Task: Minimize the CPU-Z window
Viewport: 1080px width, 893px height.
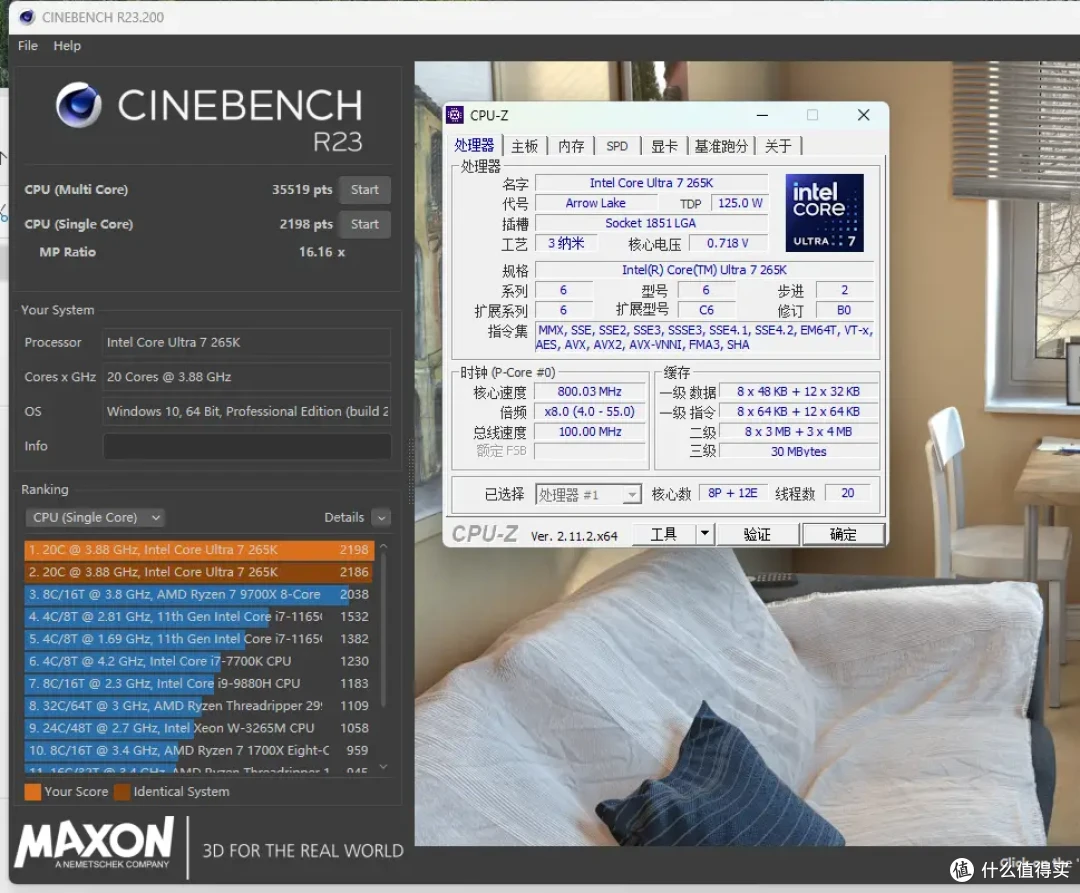Action: [x=762, y=115]
